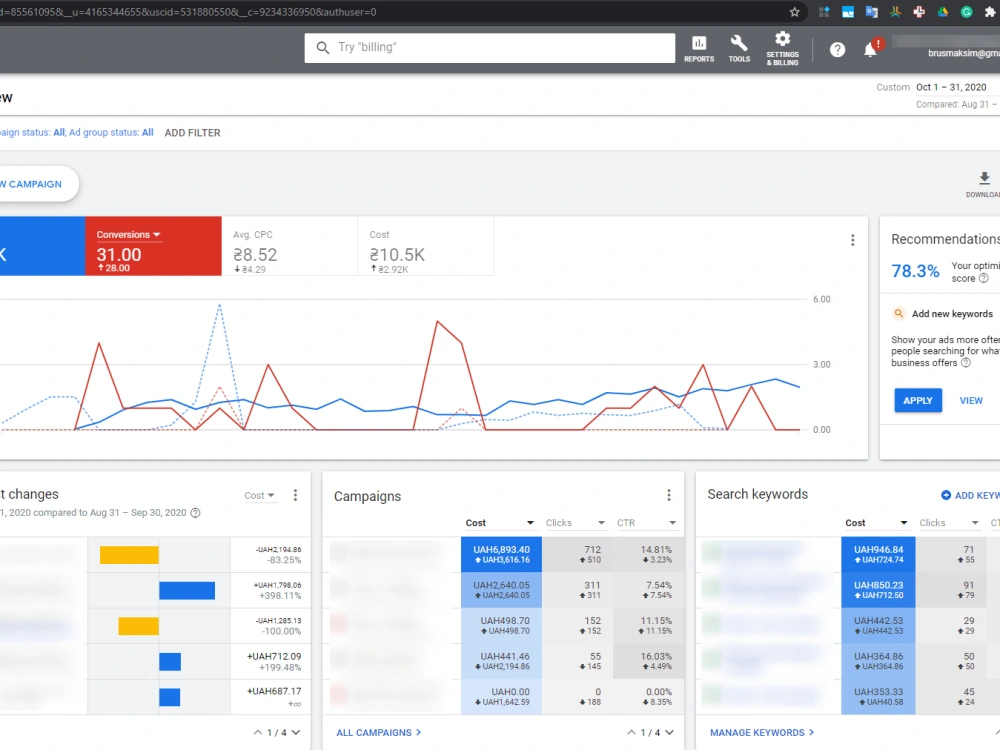Click the green Grammarly extension icon

(x=966, y=12)
